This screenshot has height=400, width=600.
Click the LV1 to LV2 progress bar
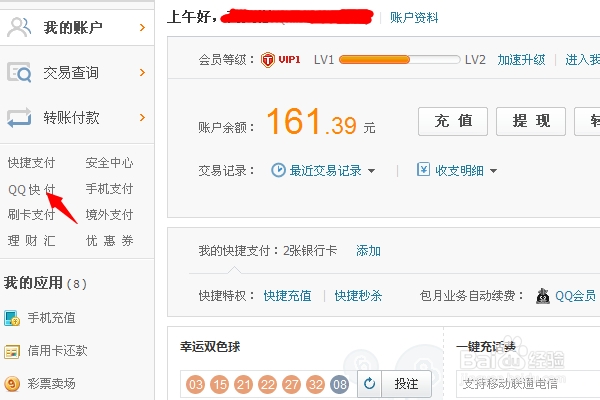pos(399,60)
